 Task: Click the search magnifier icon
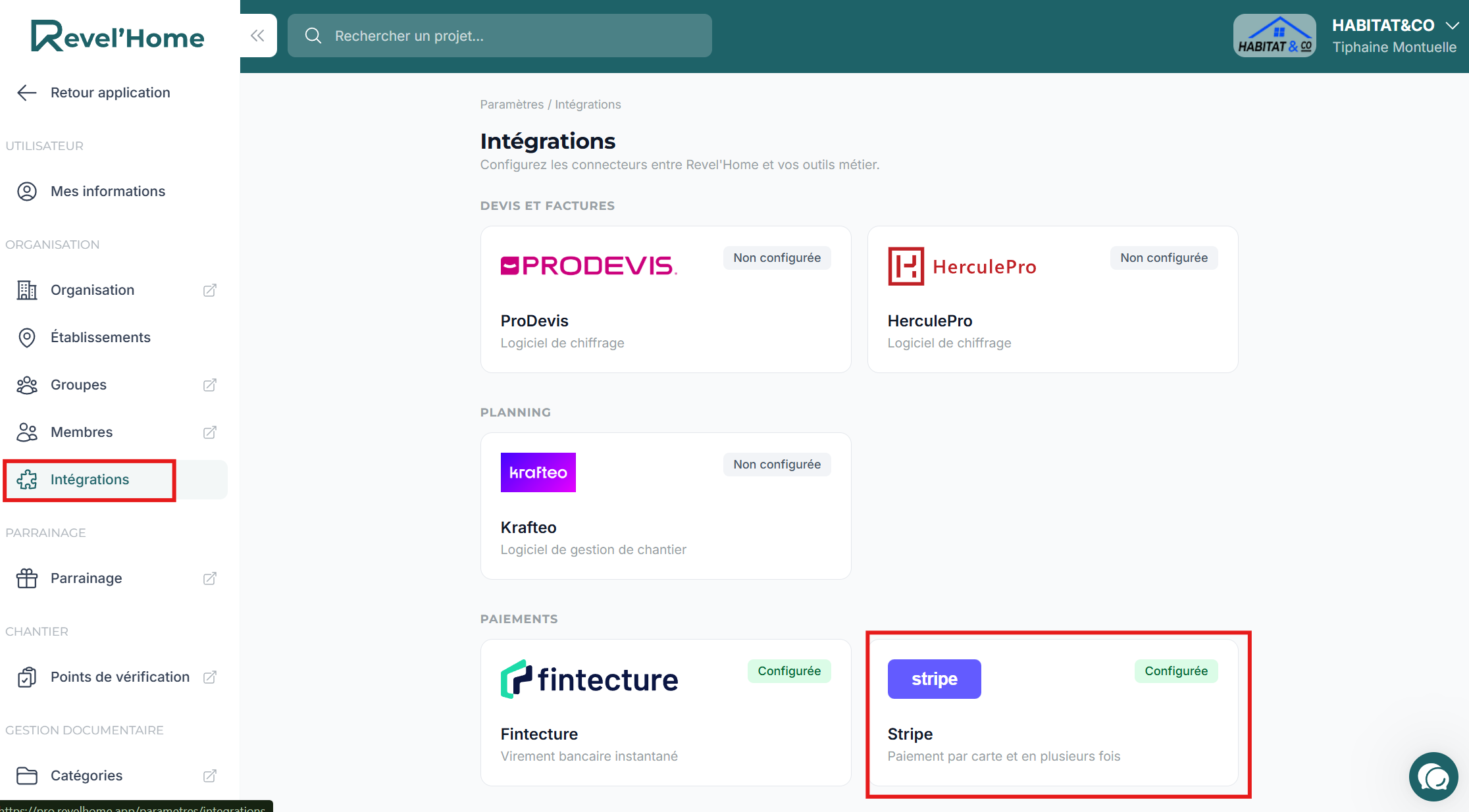coord(313,36)
